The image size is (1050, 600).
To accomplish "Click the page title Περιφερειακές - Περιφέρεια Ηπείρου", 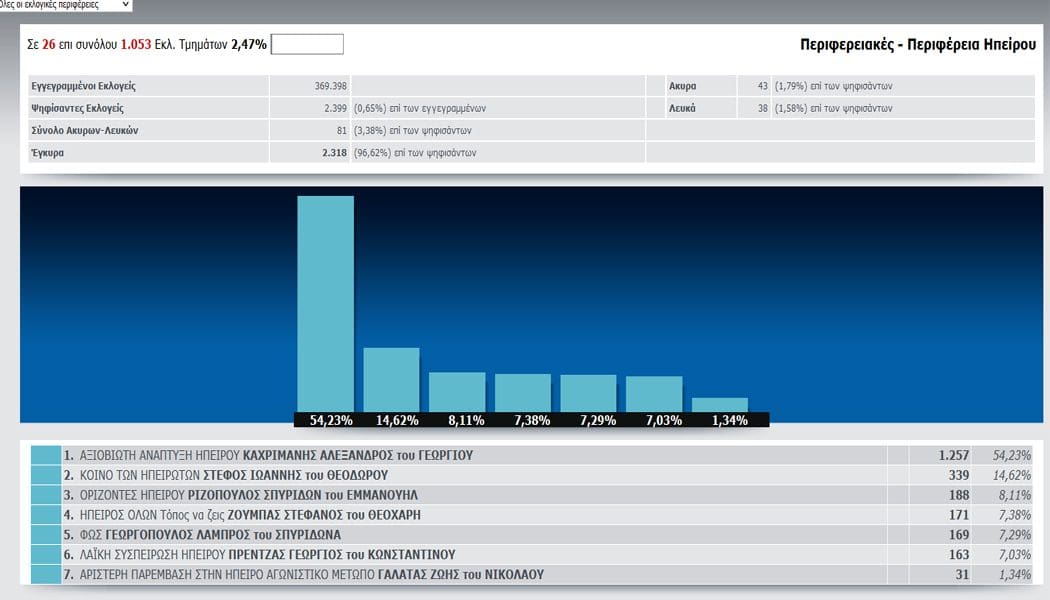I will coord(918,44).
